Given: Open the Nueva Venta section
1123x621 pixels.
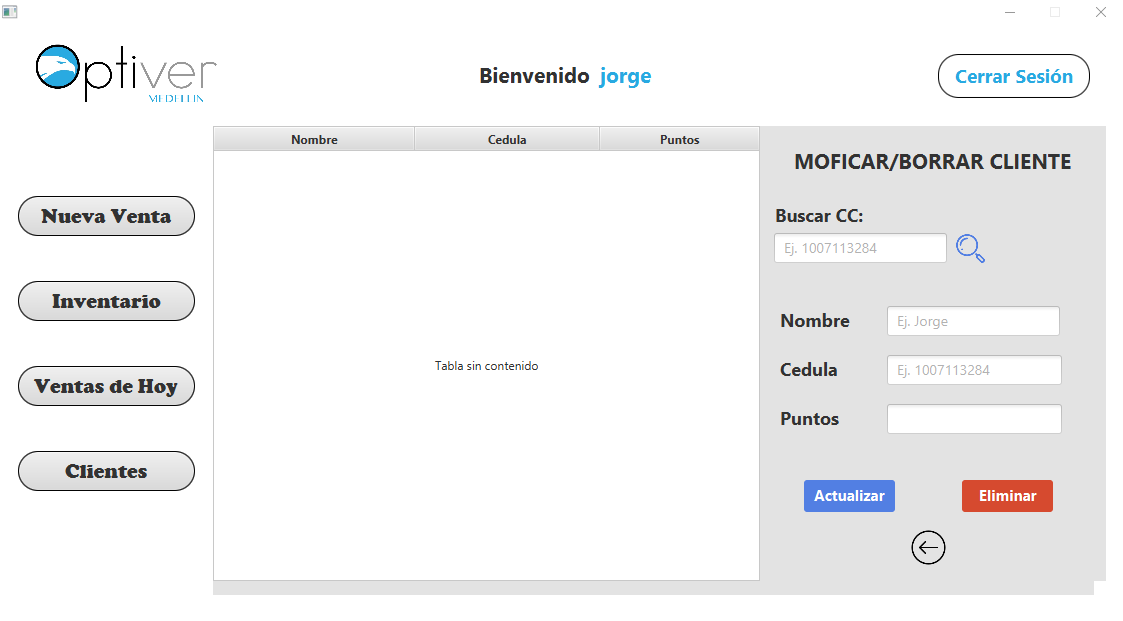Looking at the screenshot, I should [106, 215].
